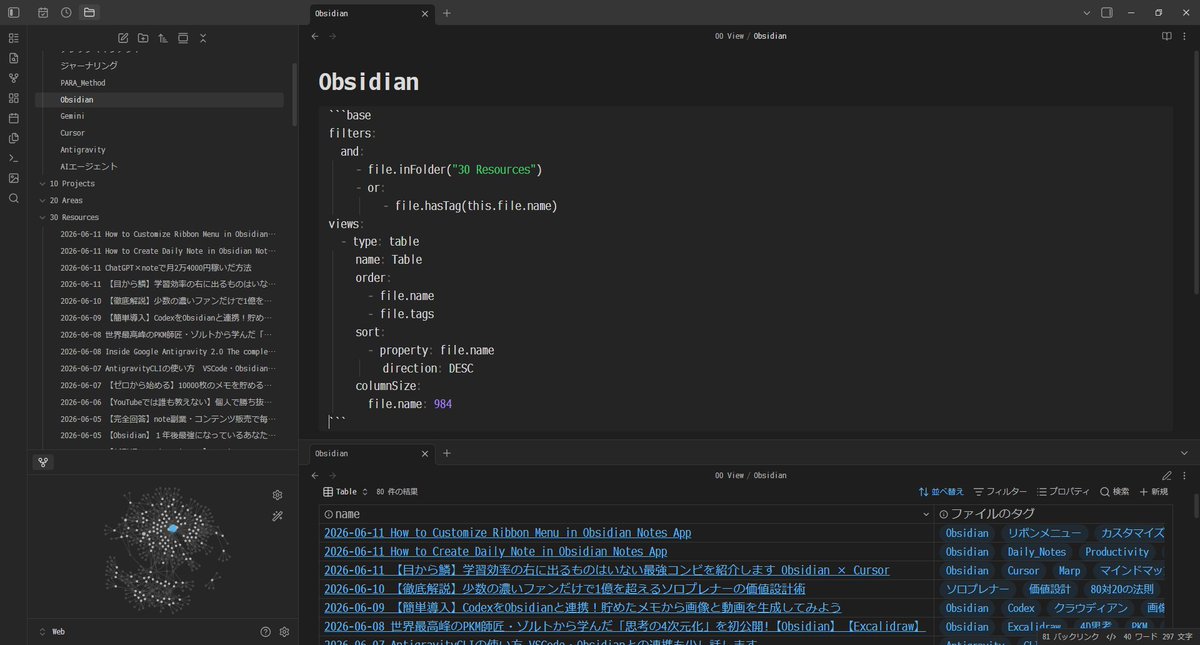Open the top pane tab list dropdown
This screenshot has height=645, width=1200.
tap(1087, 13)
